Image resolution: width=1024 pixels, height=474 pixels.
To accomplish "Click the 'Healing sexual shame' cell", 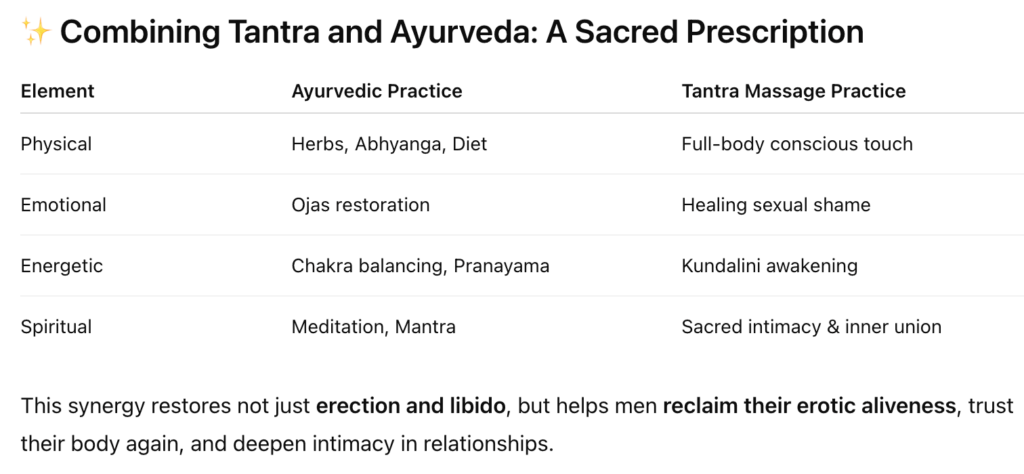I will pyautogui.click(x=775, y=205).
